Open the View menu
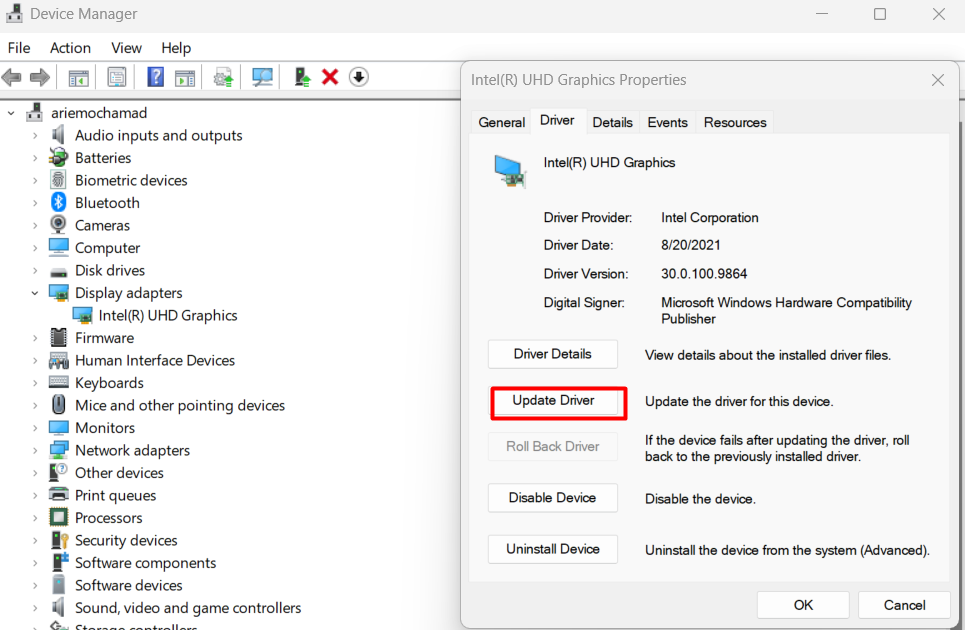 point(126,48)
